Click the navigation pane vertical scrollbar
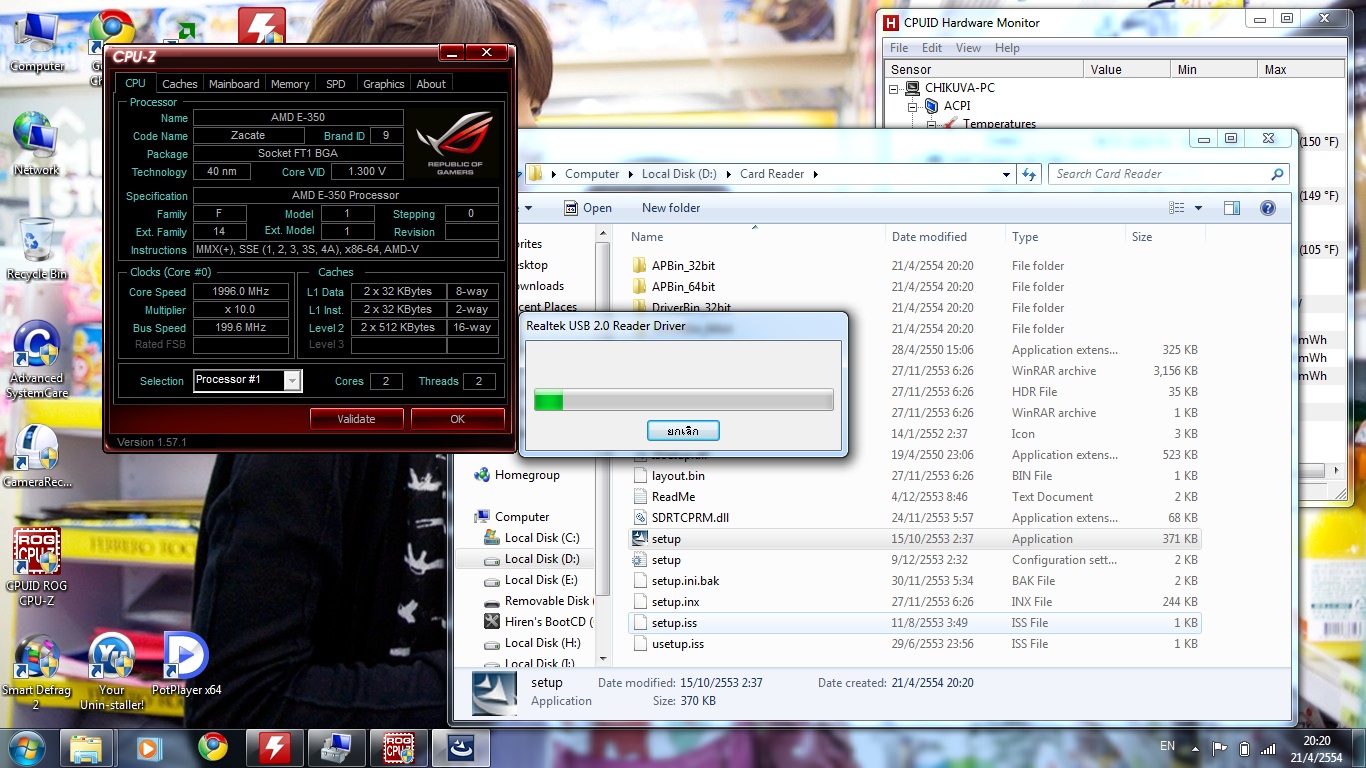 click(x=602, y=444)
